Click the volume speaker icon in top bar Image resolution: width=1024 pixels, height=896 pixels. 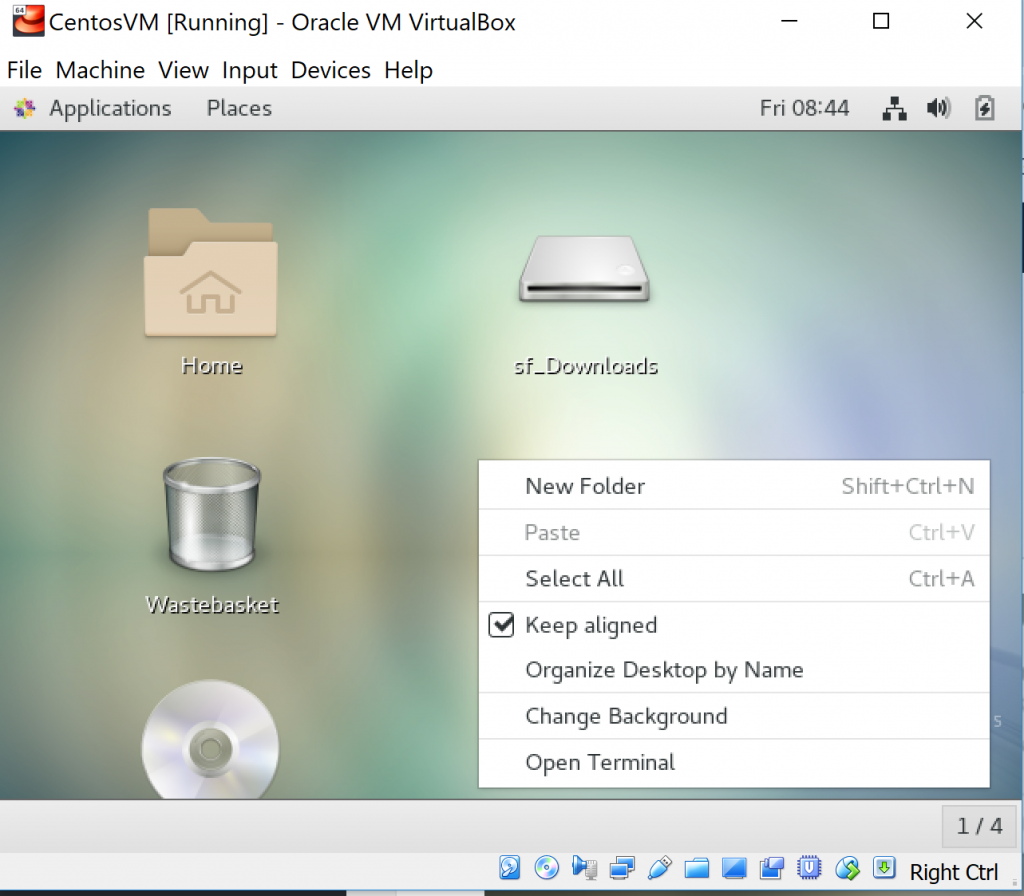(x=939, y=108)
